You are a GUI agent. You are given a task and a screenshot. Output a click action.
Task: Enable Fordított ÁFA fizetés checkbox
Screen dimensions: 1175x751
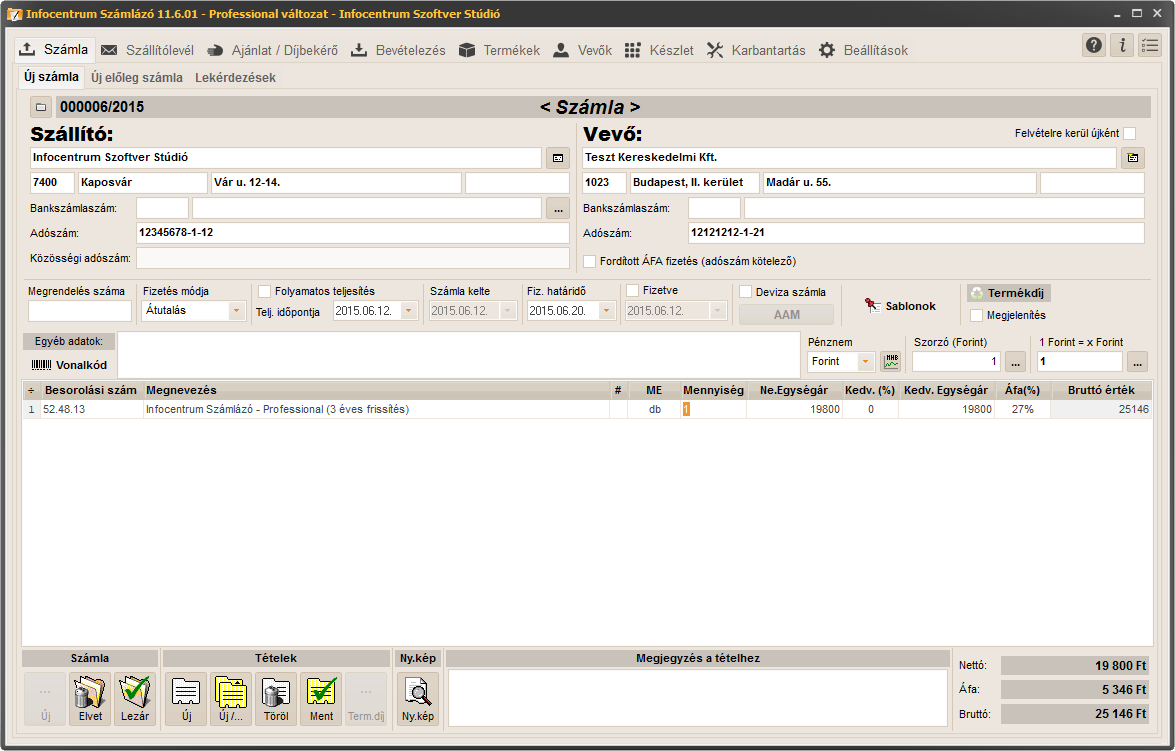click(x=590, y=262)
